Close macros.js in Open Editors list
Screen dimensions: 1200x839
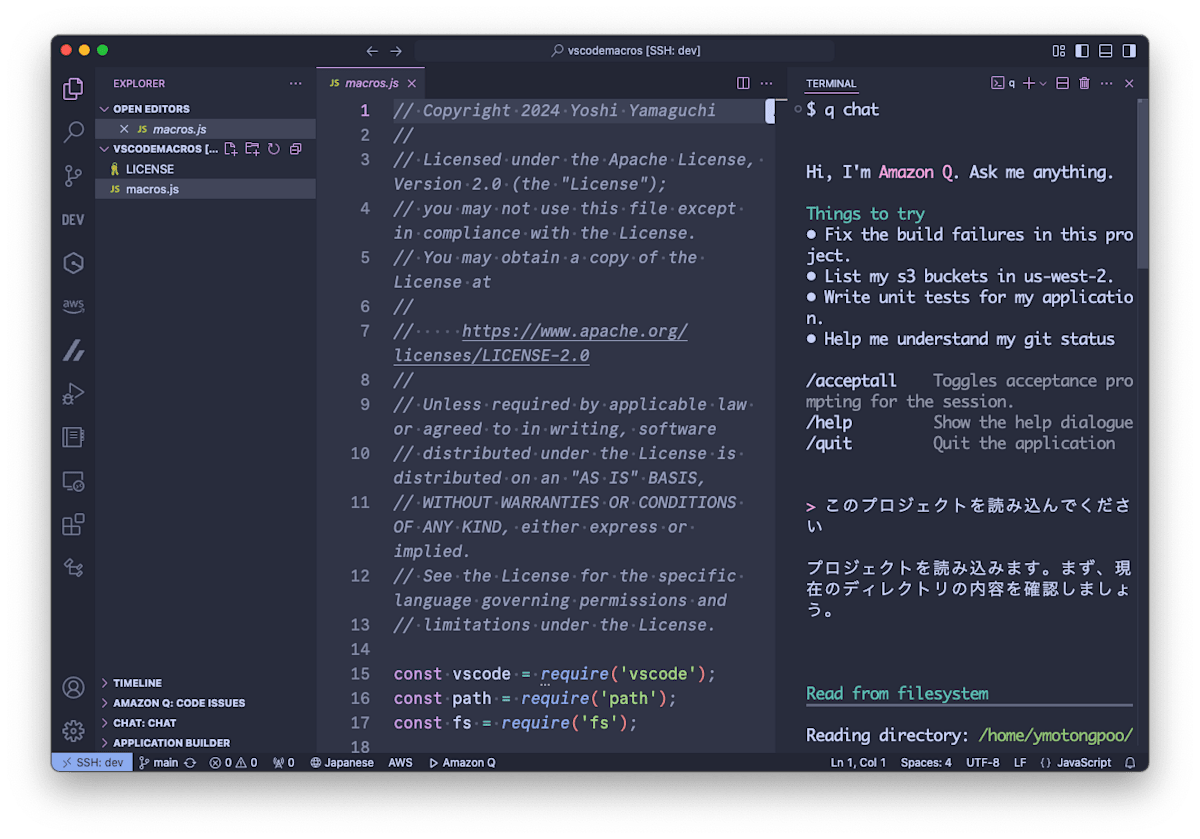[x=124, y=129]
